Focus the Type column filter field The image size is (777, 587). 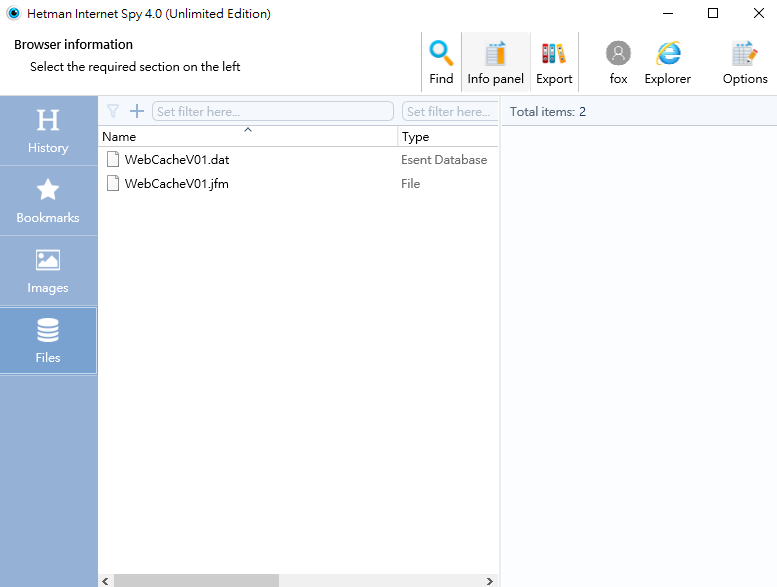tap(450, 111)
